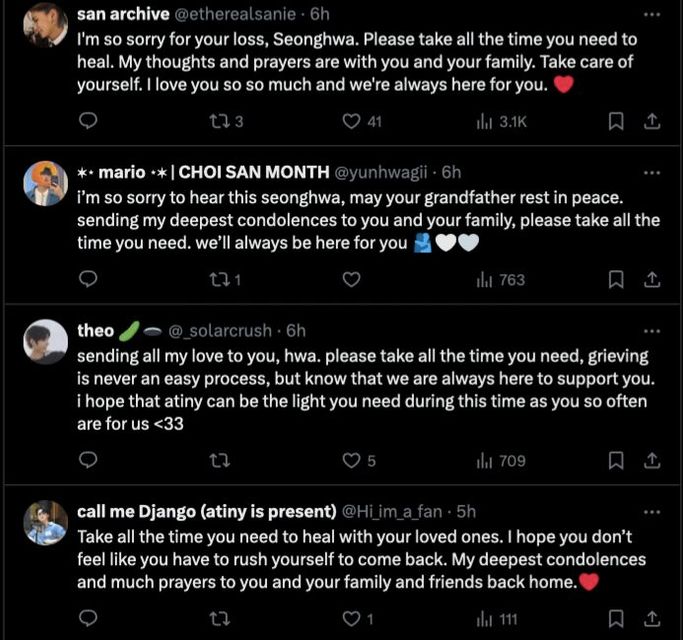Open more options on theo's tweet

pyautogui.click(x=652, y=330)
